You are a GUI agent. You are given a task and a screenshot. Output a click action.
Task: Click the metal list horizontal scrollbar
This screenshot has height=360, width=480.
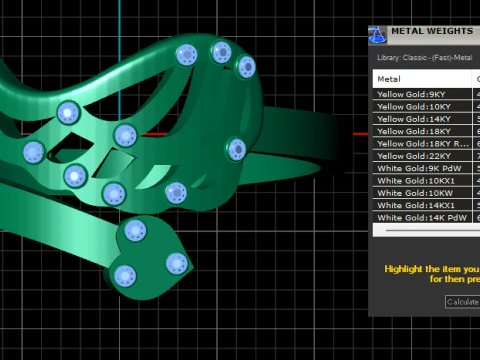tap(426, 230)
